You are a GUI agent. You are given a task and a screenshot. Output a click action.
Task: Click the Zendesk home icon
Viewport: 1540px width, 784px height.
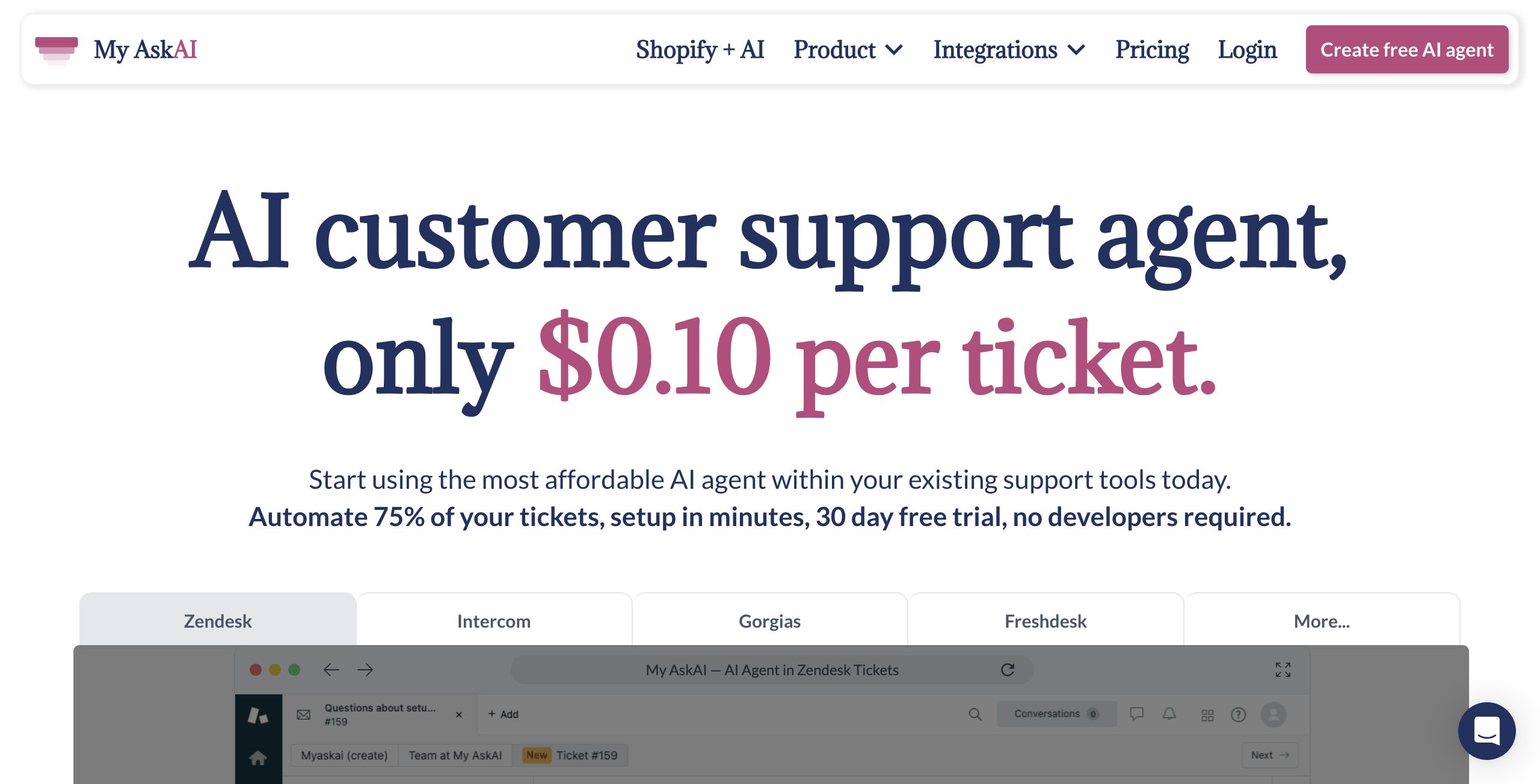[x=258, y=758]
